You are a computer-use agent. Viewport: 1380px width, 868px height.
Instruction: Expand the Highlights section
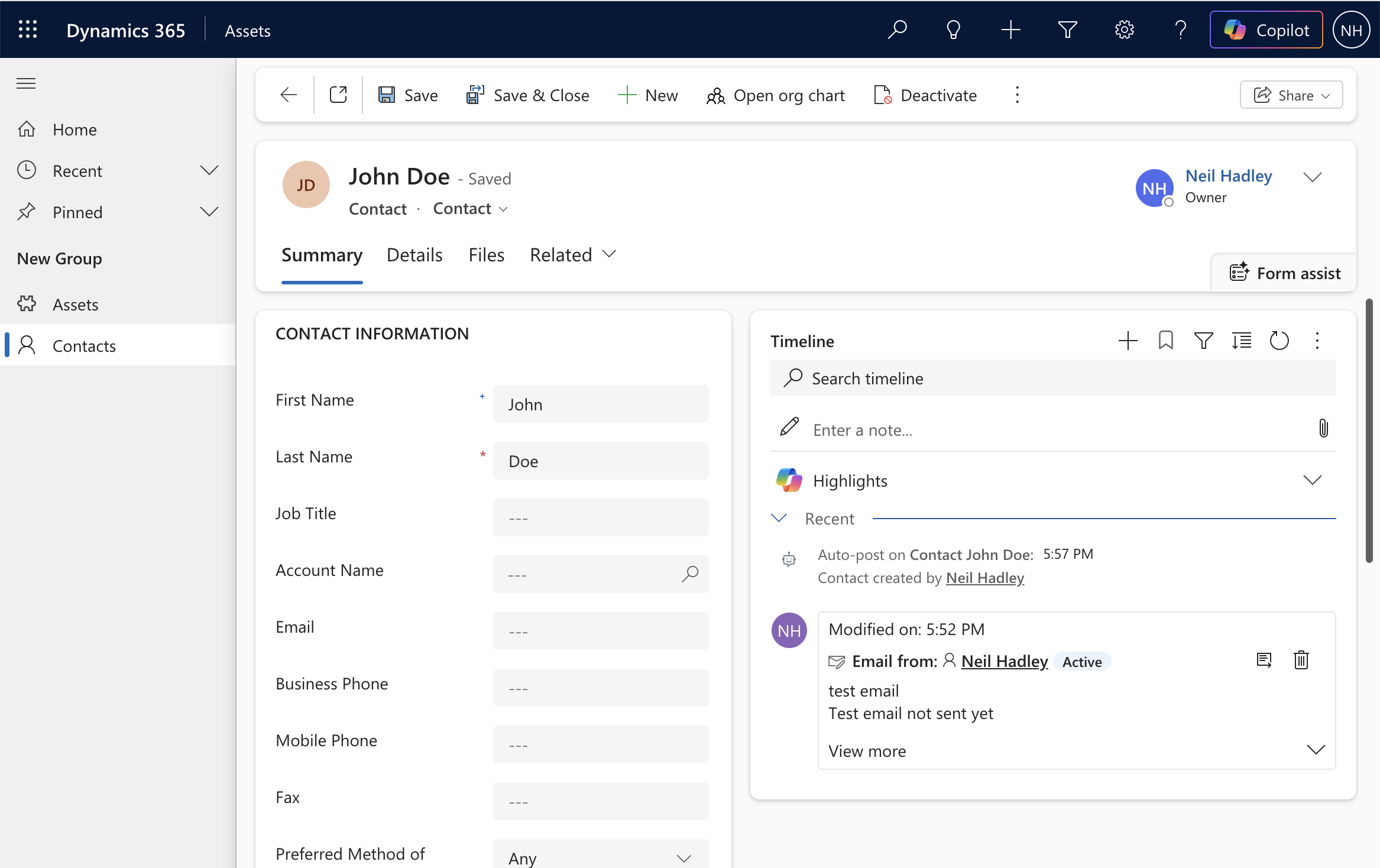point(1313,480)
